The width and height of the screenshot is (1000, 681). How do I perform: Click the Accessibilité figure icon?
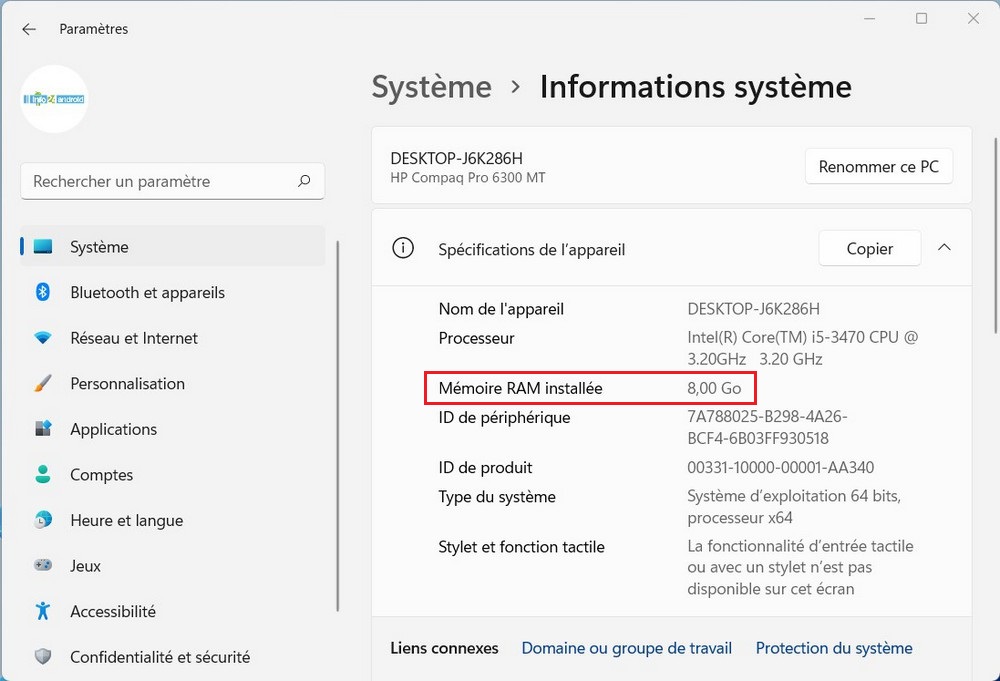point(43,611)
